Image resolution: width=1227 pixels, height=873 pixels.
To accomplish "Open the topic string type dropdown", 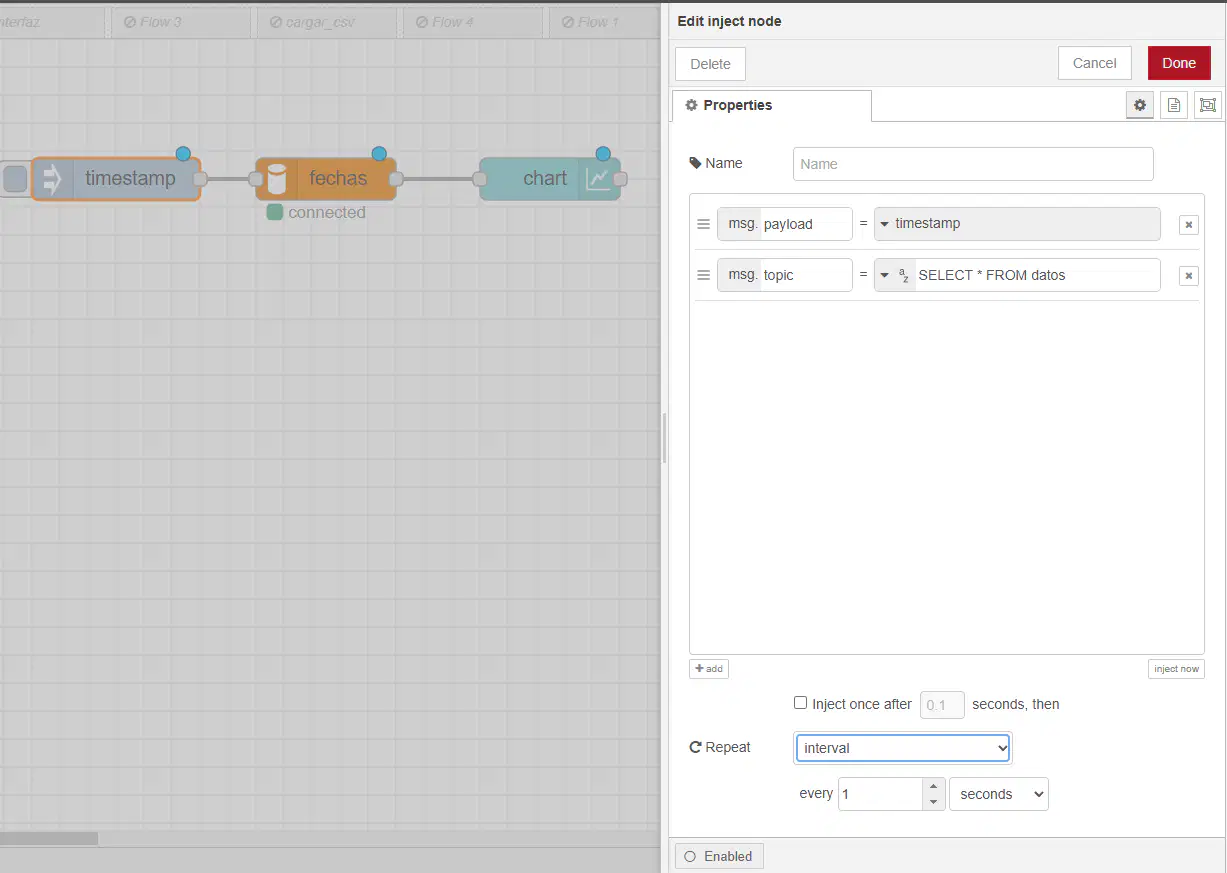I will 895,275.
